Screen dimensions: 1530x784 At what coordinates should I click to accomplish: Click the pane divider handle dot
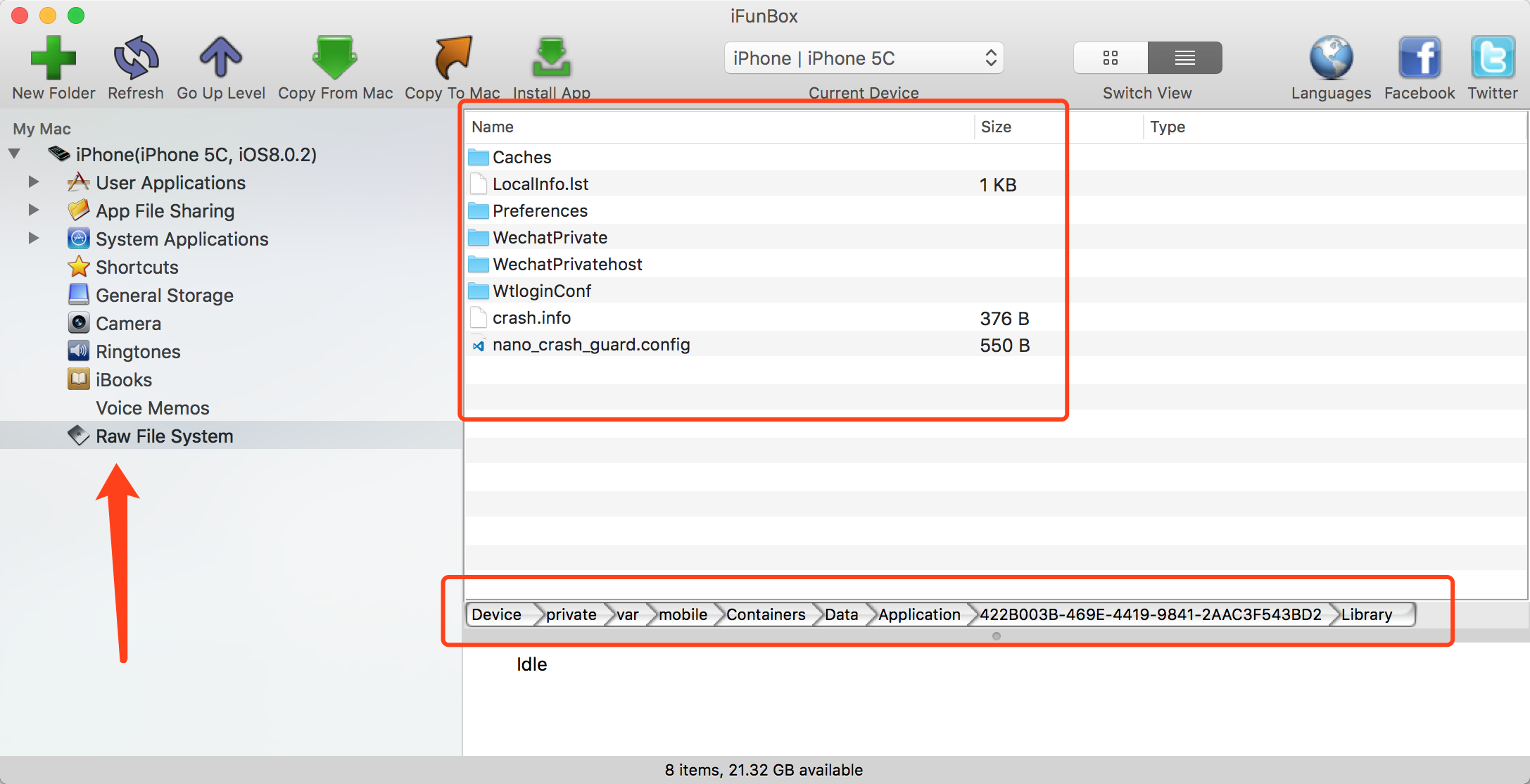coord(996,636)
